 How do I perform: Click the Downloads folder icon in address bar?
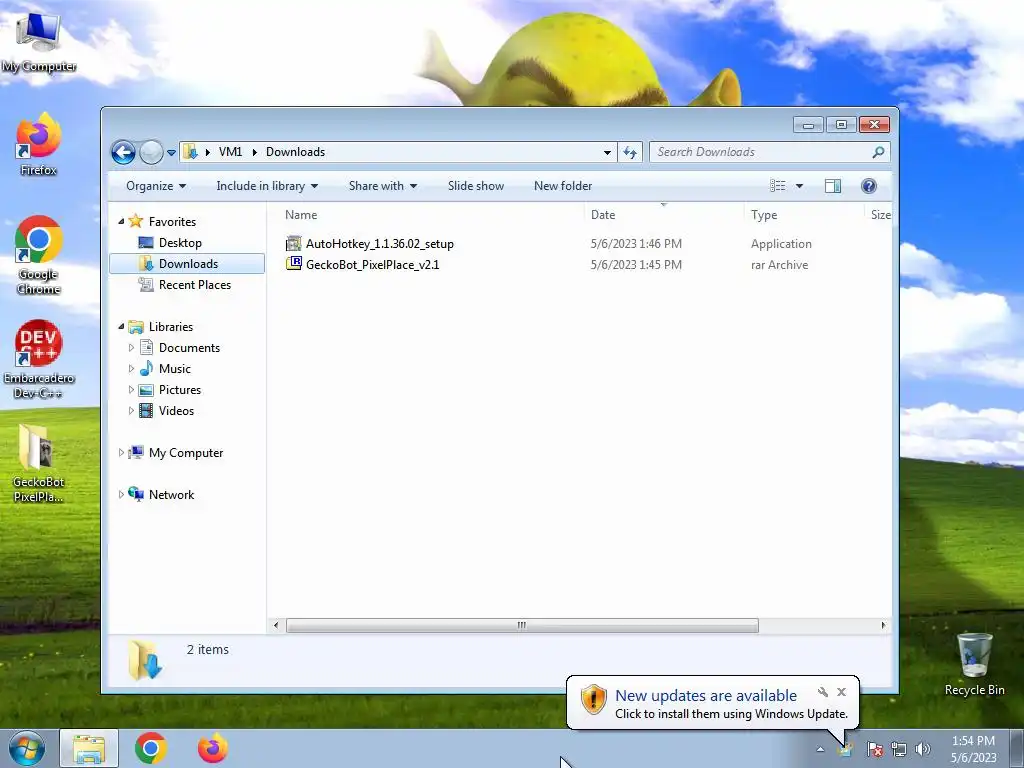191,152
